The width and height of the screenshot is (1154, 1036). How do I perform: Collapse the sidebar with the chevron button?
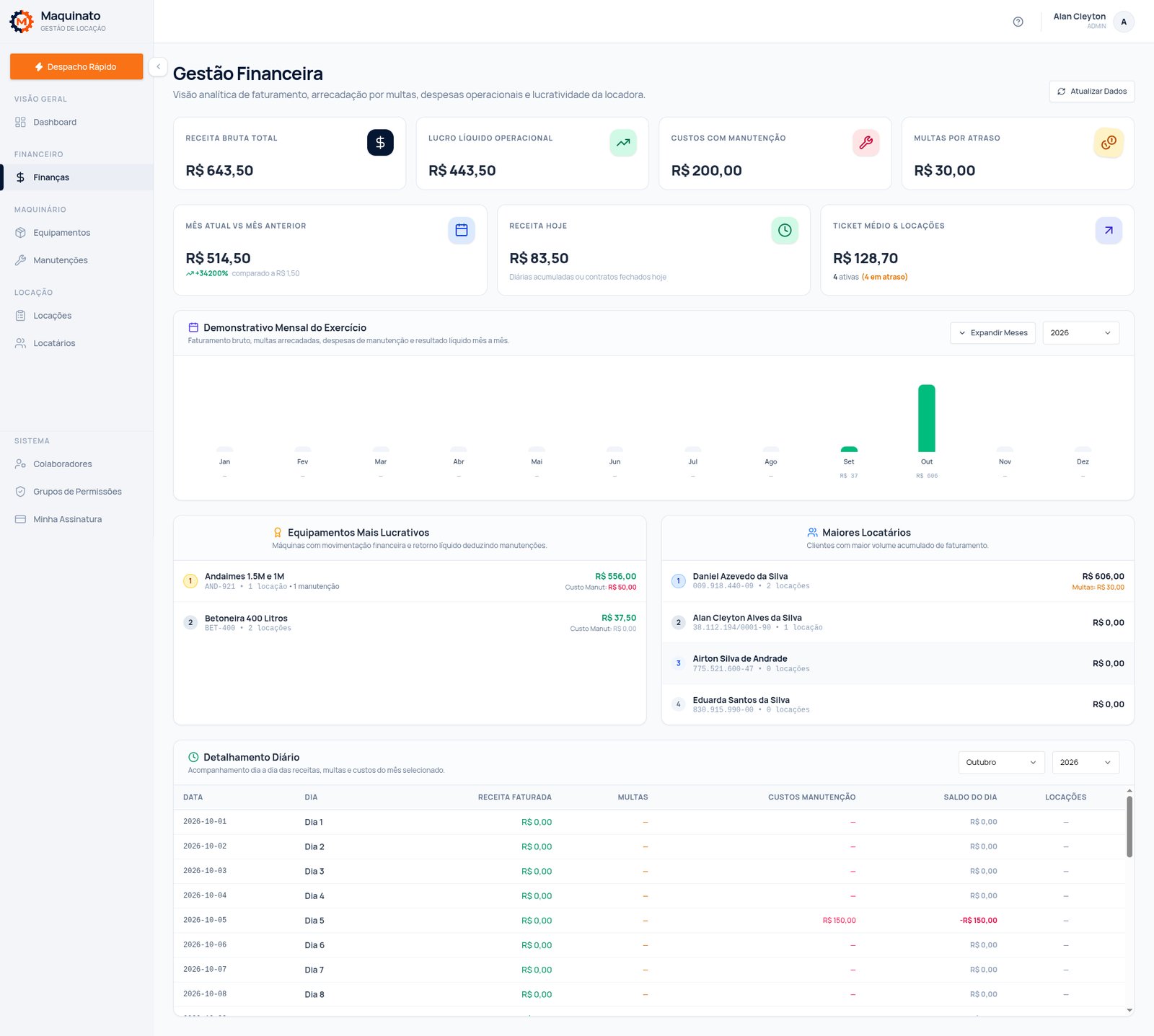[x=158, y=66]
